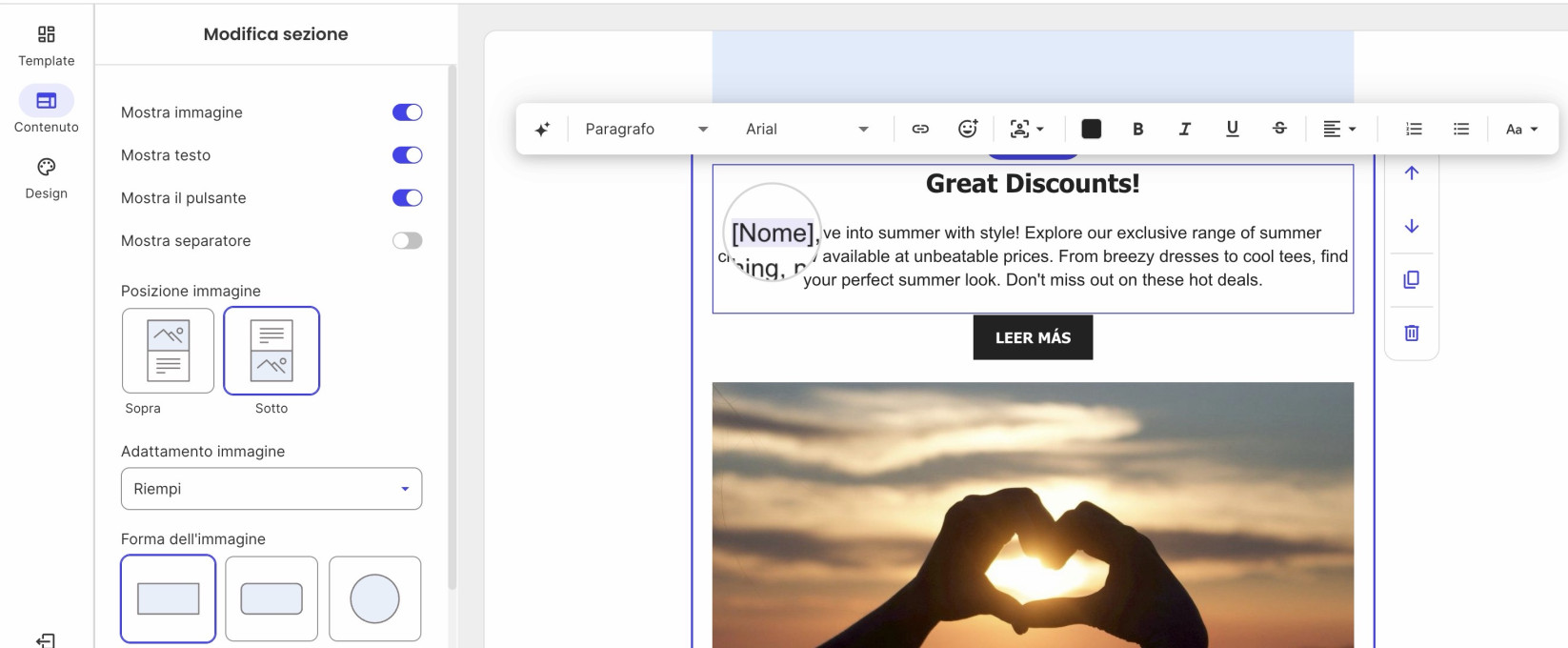The height and width of the screenshot is (648, 1568).
Task: Click the LEER MÁS button
Action: [1033, 337]
